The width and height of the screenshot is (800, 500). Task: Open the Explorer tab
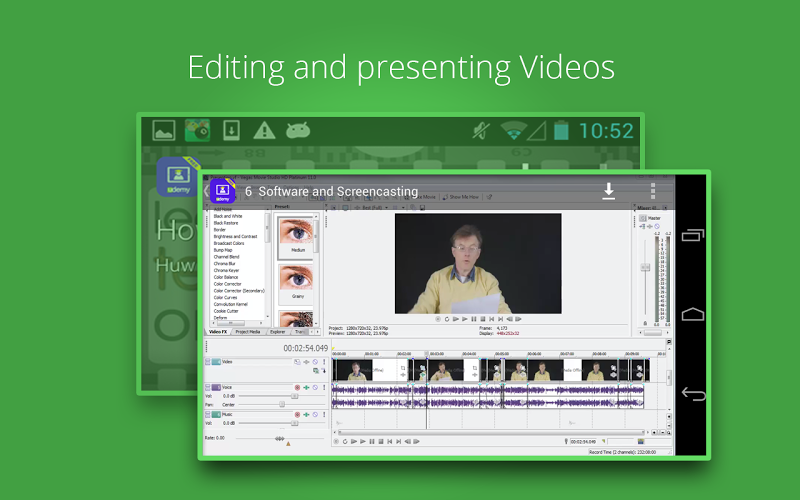pos(278,331)
